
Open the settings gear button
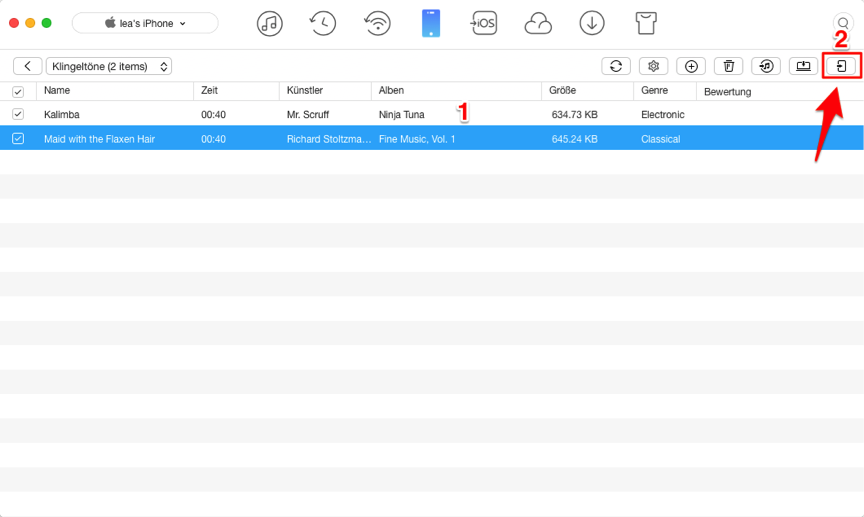[654, 66]
